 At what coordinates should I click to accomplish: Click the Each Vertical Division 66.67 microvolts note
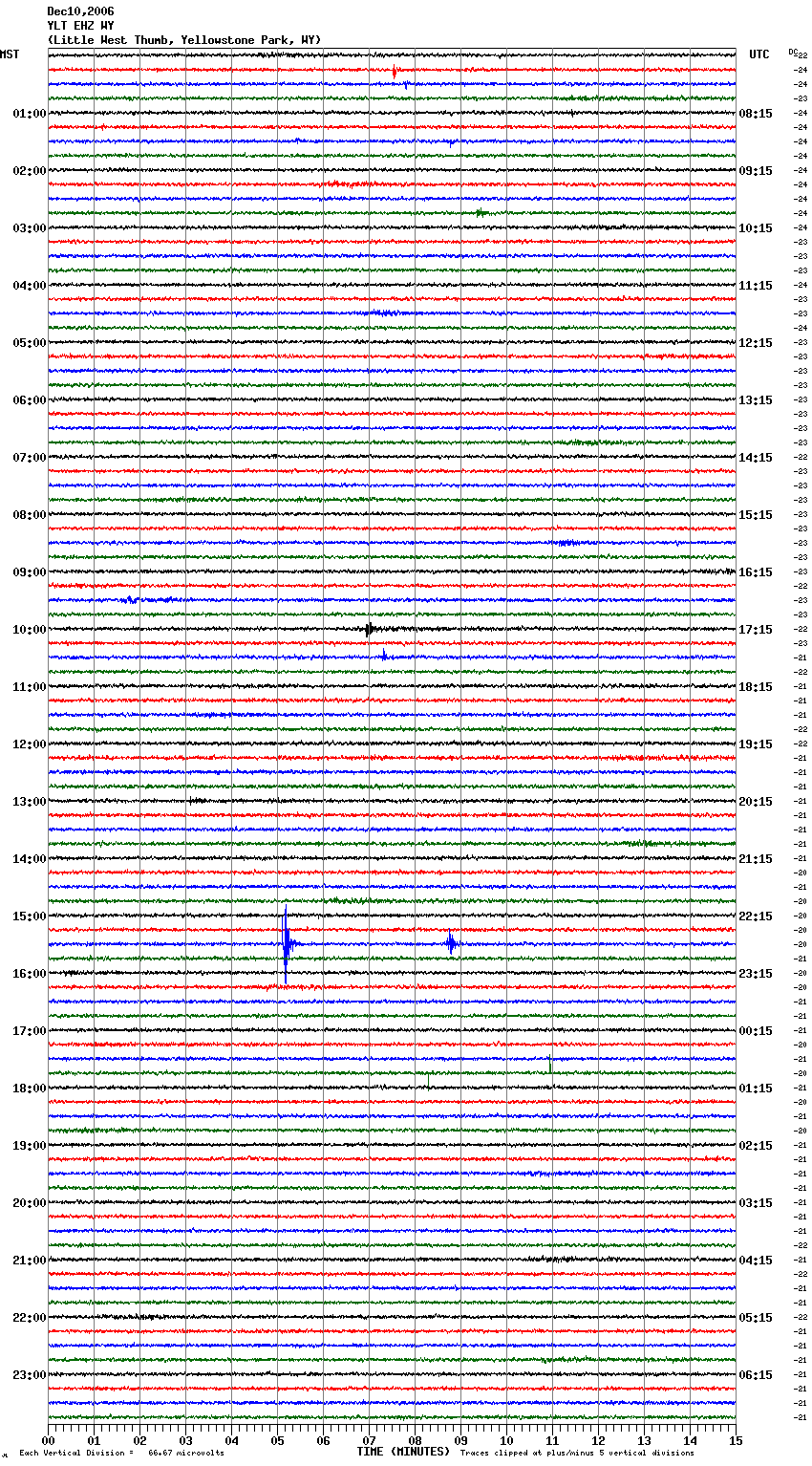(122, 1454)
